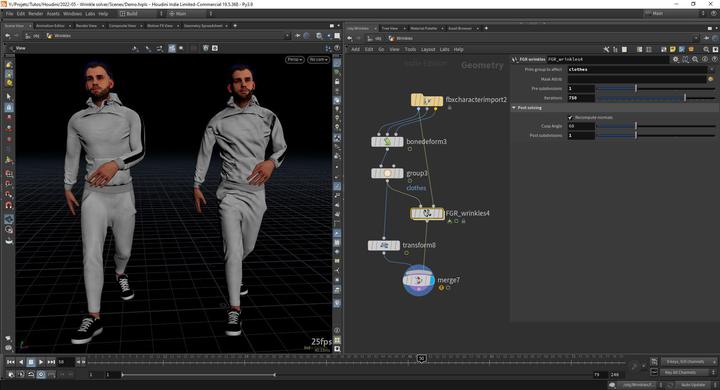This screenshot has height=390, width=720.
Task: Click the render region camera icon in viewport toolbar
Action: click(x=214, y=48)
